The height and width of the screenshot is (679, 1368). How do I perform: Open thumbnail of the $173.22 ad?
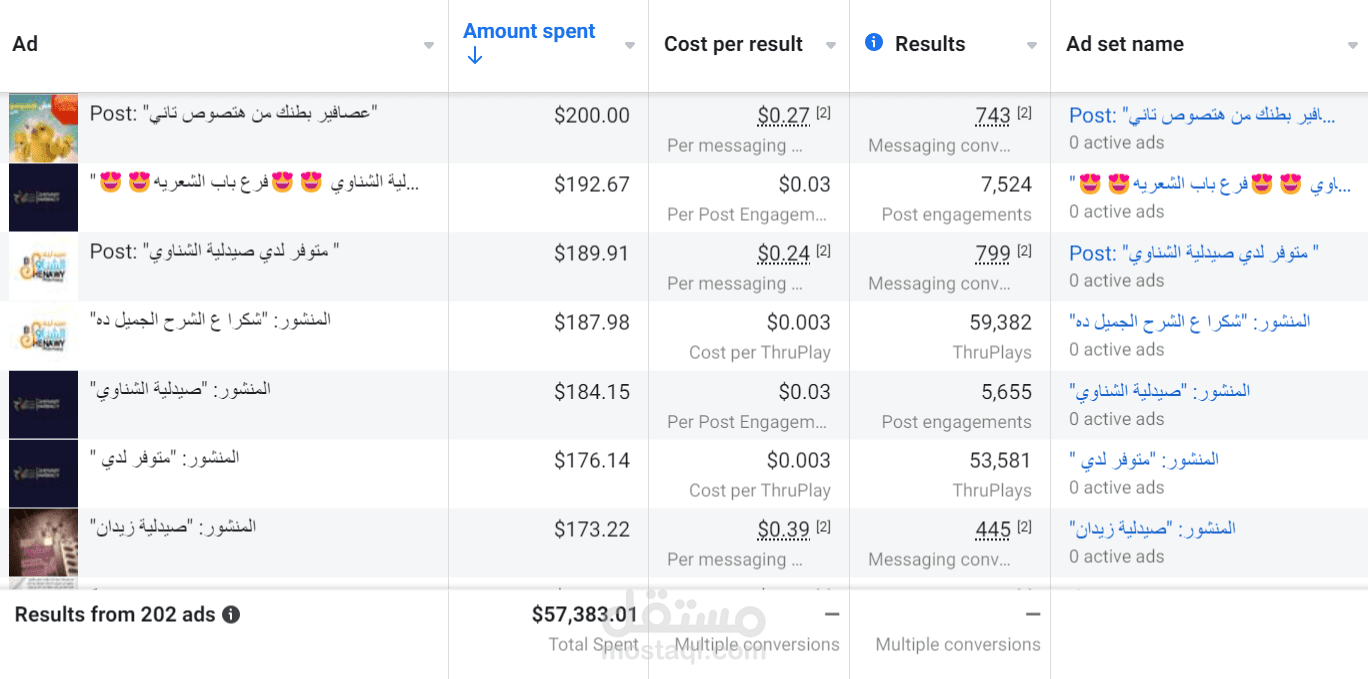click(x=43, y=542)
